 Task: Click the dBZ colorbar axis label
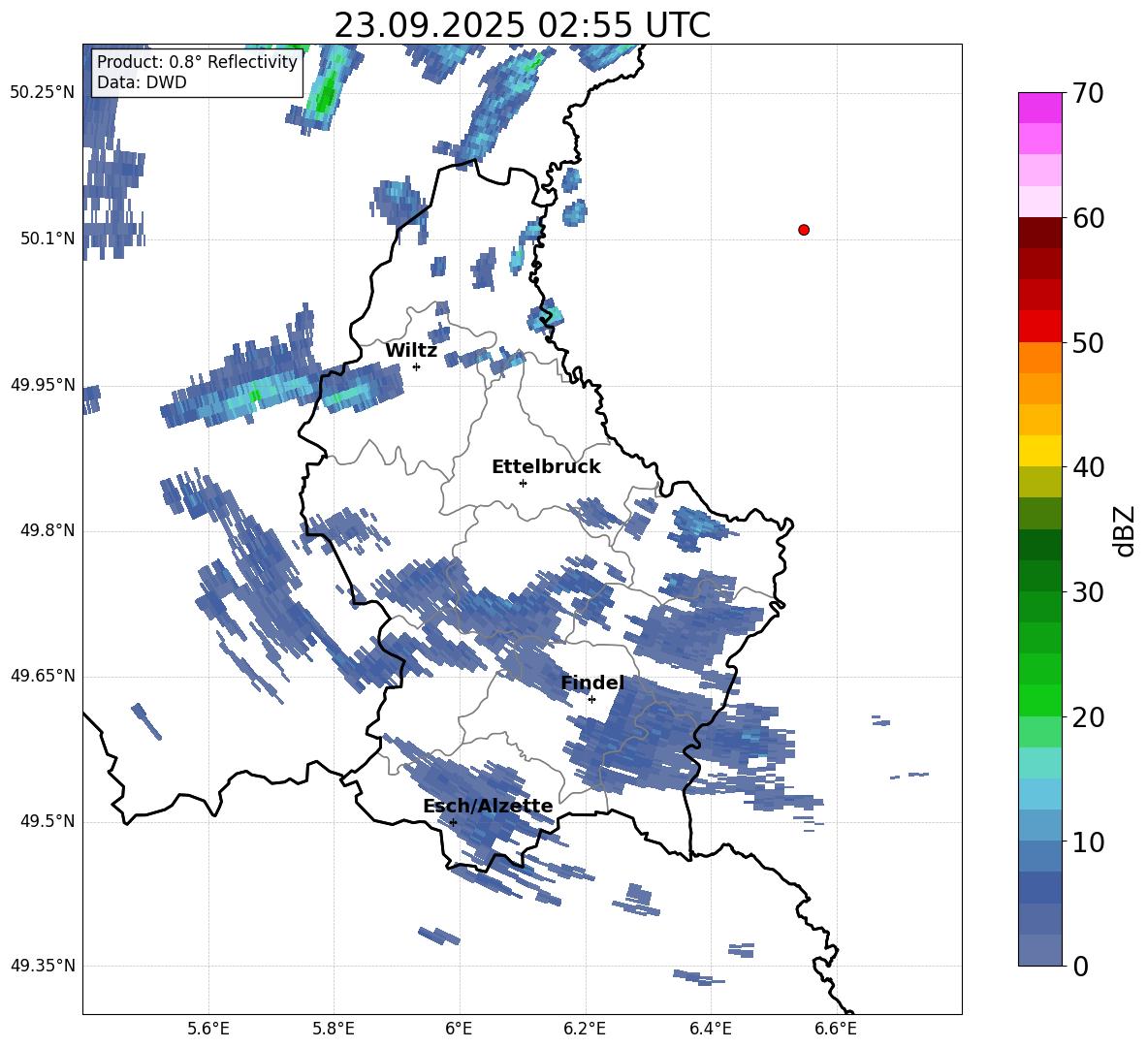pyautogui.click(x=1126, y=530)
